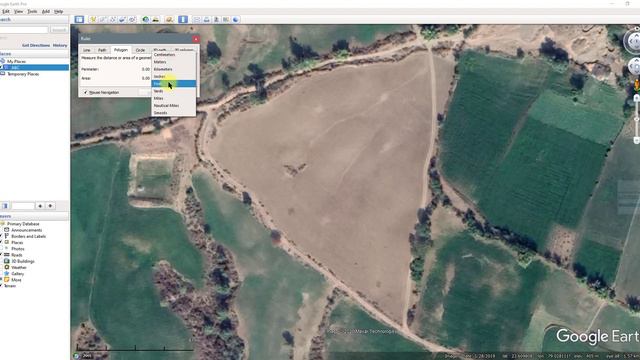The width and height of the screenshot is (640, 360).
Task: Choose Meters from the units list
Action: [173, 62]
